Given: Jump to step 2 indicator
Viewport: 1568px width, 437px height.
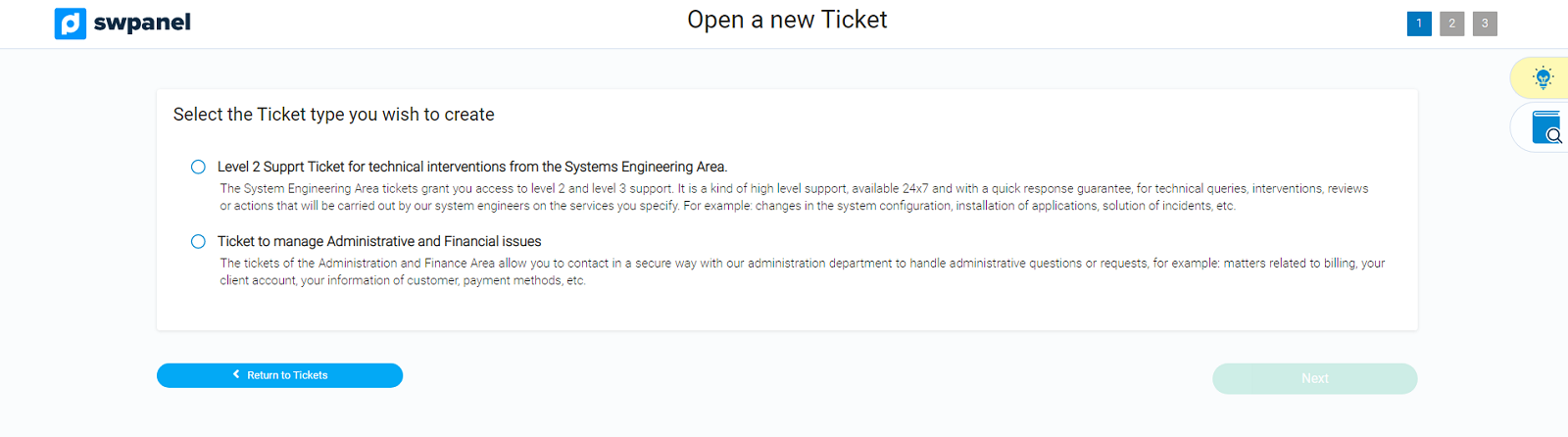Looking at the screenshot, I should tap(1452, 24).
